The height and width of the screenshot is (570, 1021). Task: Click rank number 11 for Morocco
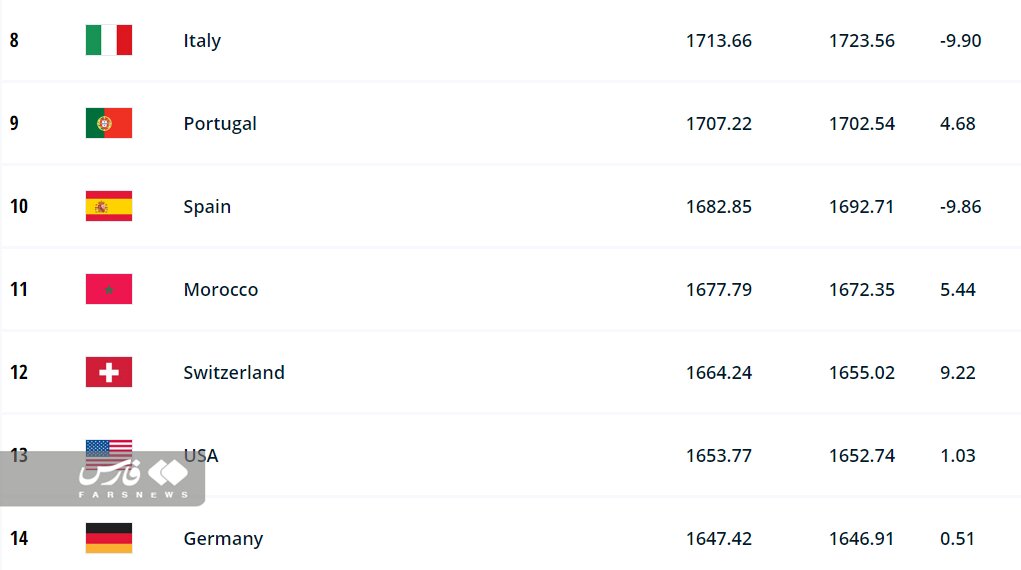(x=19, y=290)
